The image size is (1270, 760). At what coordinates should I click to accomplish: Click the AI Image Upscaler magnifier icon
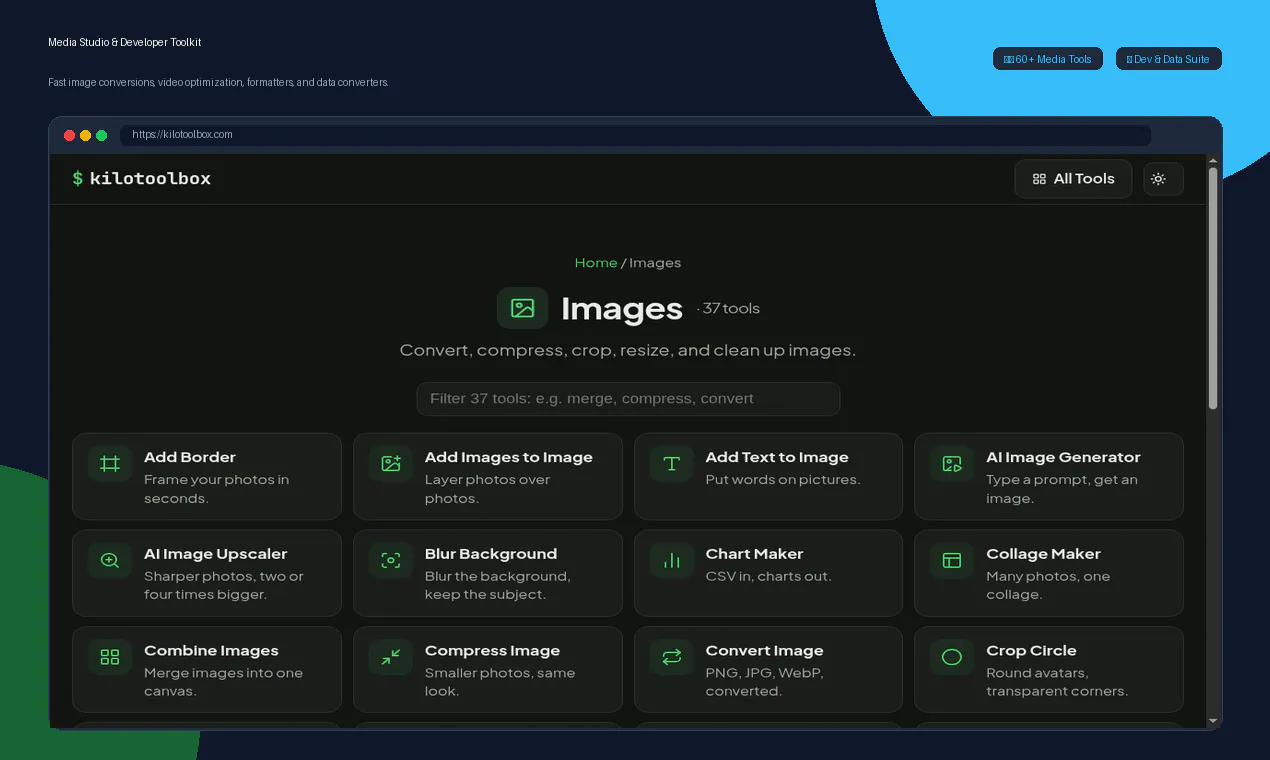(110, 561)
